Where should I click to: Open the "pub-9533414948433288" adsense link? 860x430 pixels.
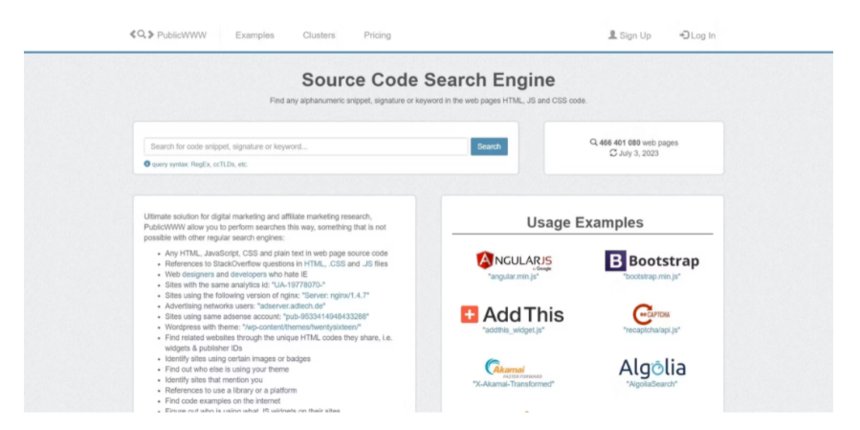[x=326, y=316]
